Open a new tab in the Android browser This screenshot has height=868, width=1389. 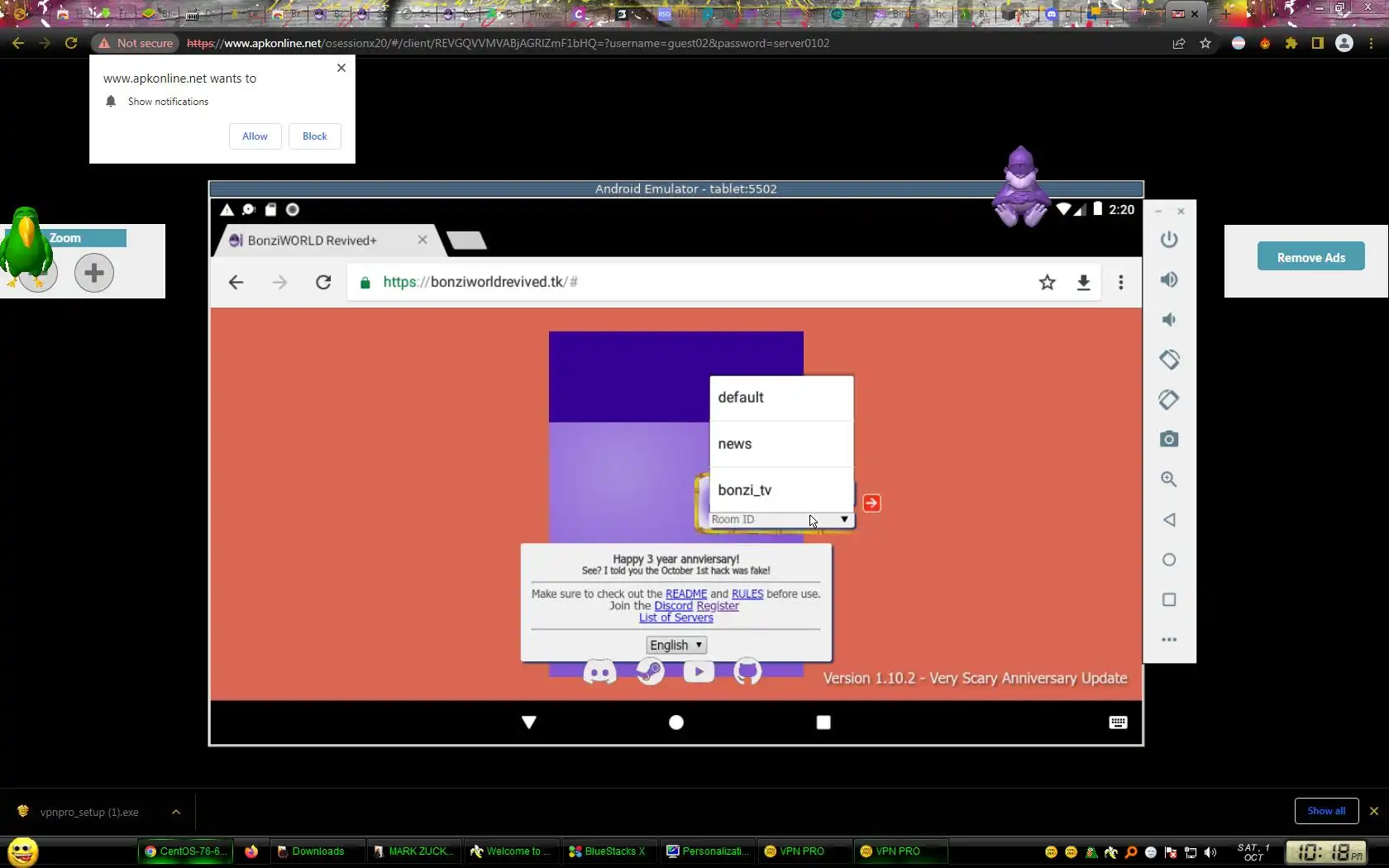coord(466,241)
